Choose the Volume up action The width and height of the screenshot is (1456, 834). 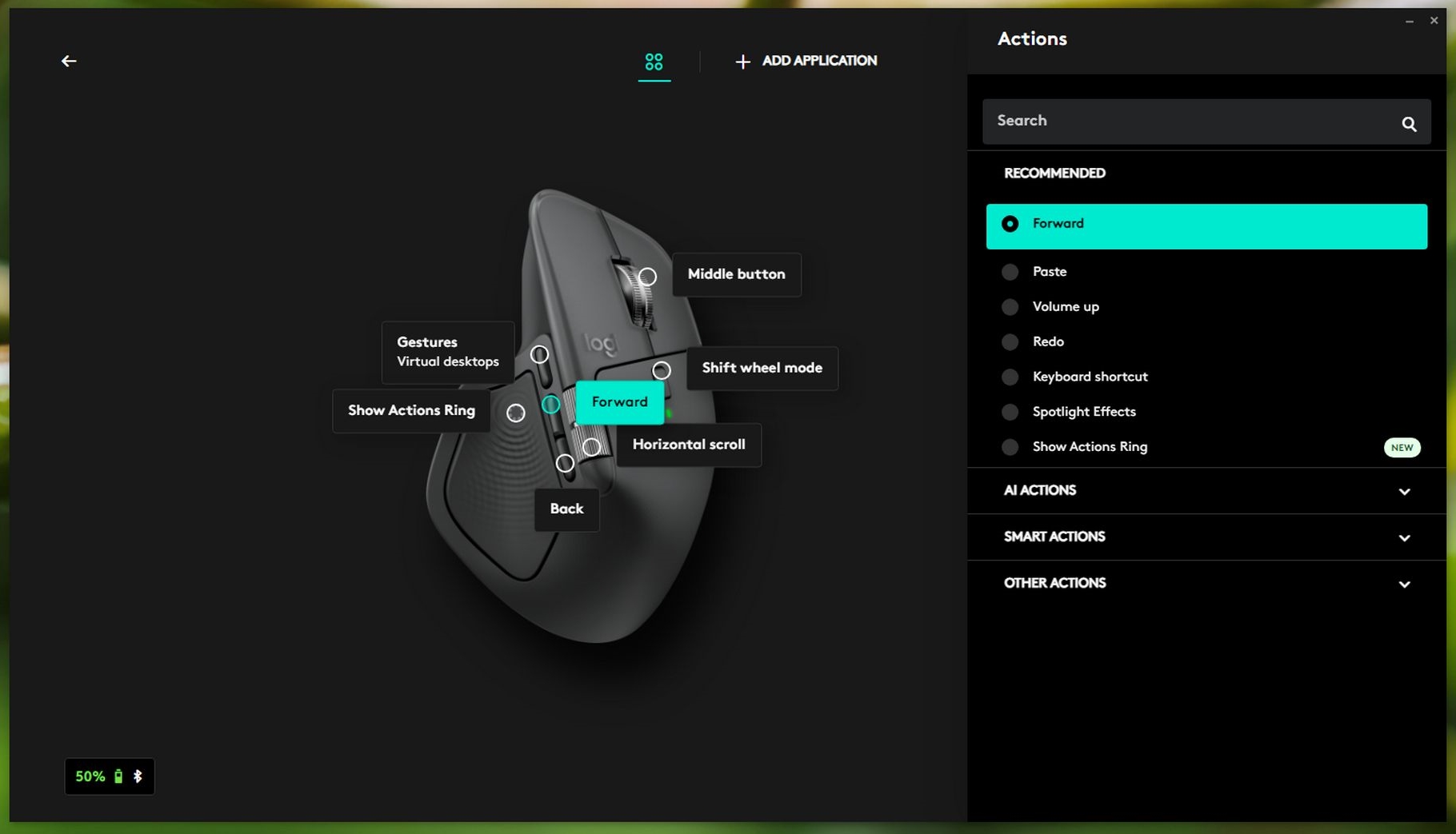click(x=1065, y=307)
